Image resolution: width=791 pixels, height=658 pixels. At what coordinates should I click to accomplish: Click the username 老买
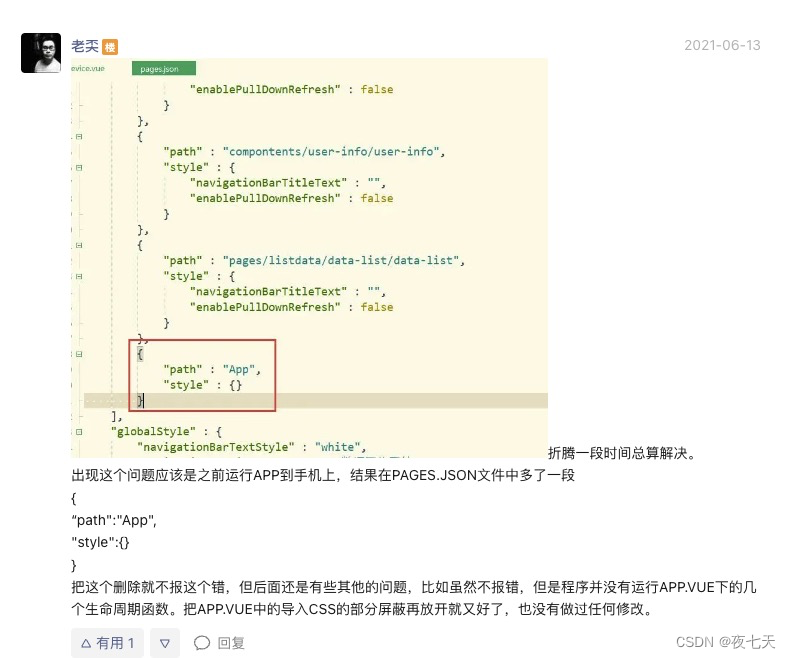click(85, 46)
